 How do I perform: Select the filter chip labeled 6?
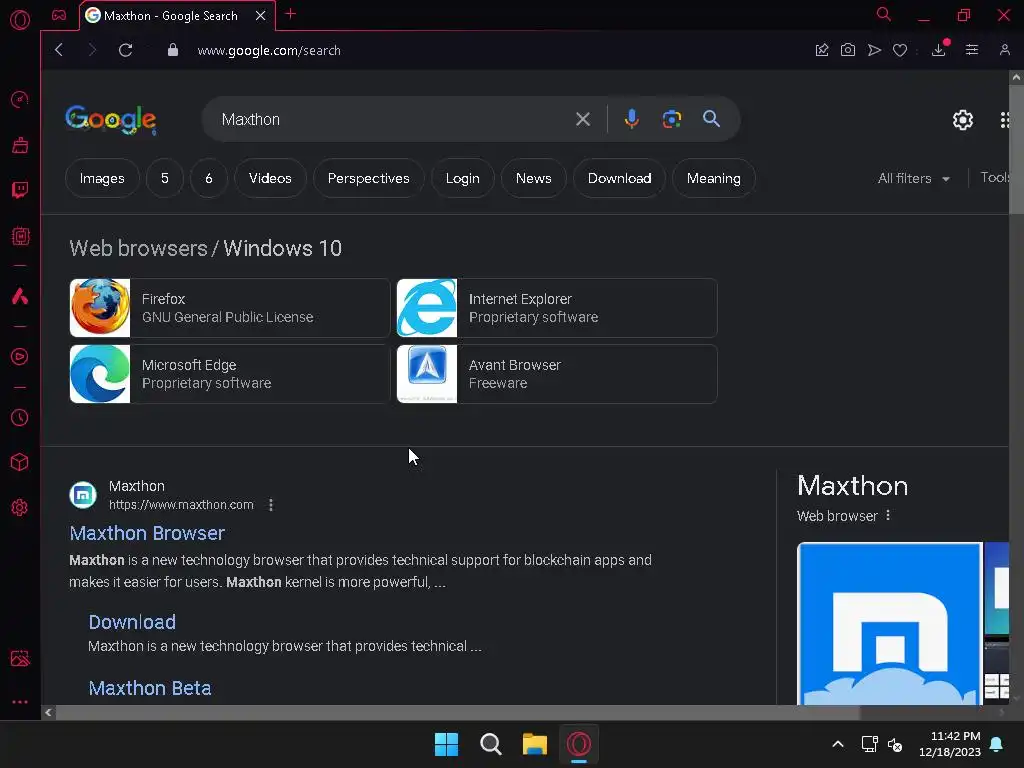(x=209, y=178)
